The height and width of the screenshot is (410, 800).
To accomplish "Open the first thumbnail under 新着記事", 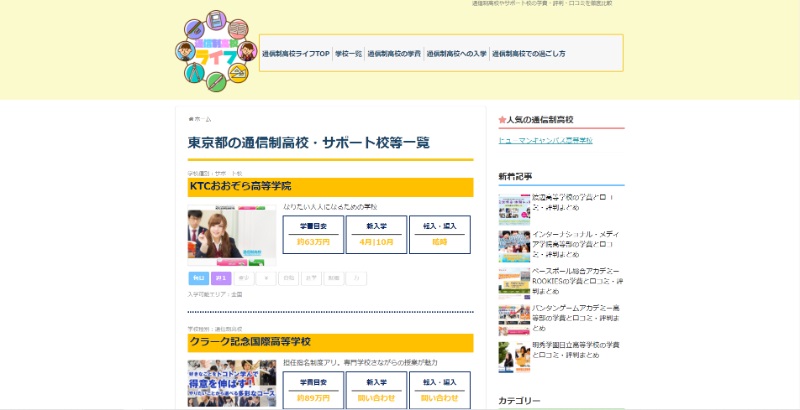I will [x=514, y=209].
